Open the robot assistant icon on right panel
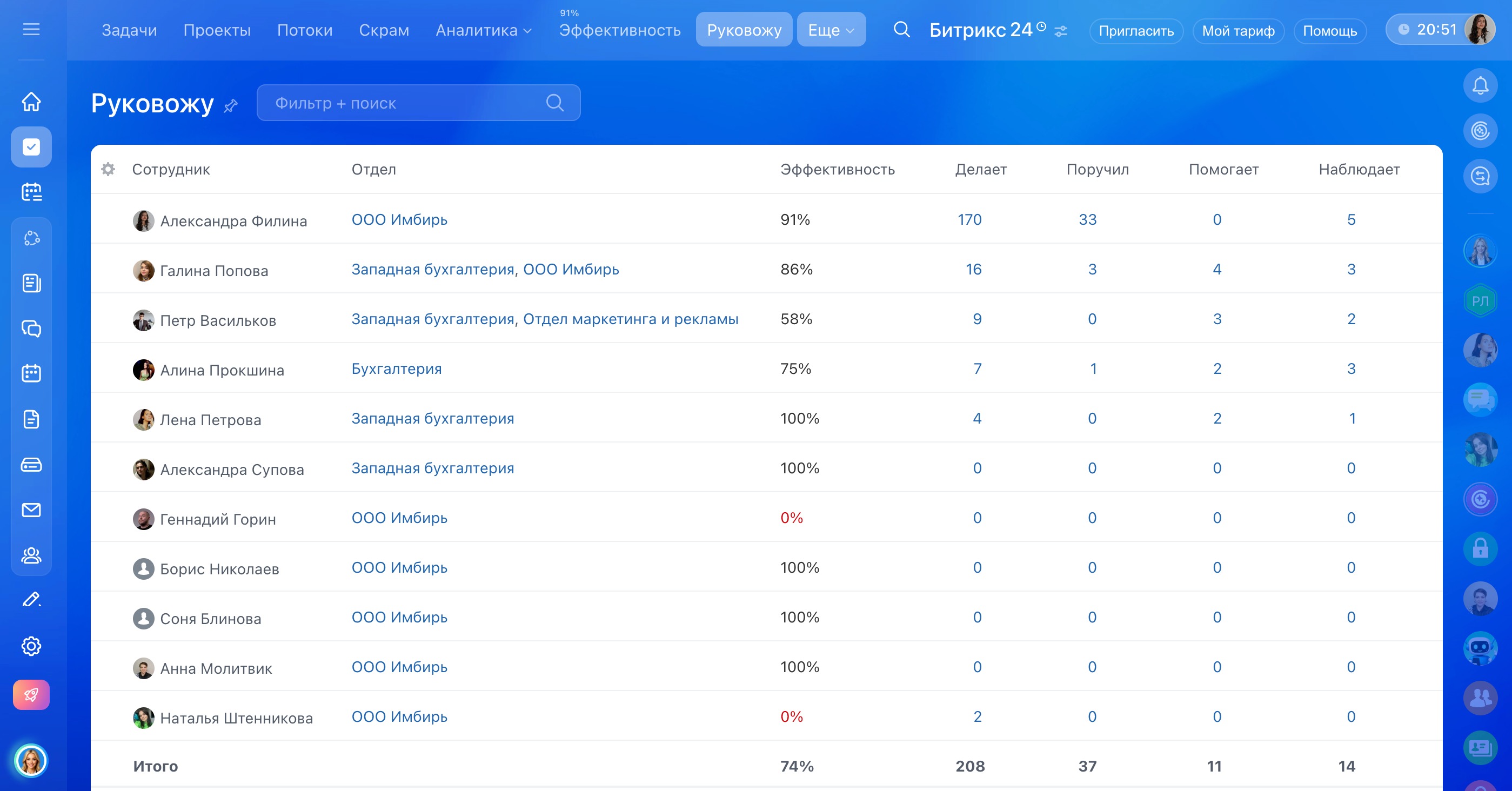The image size is (1512, 791). coord(1480,648)
